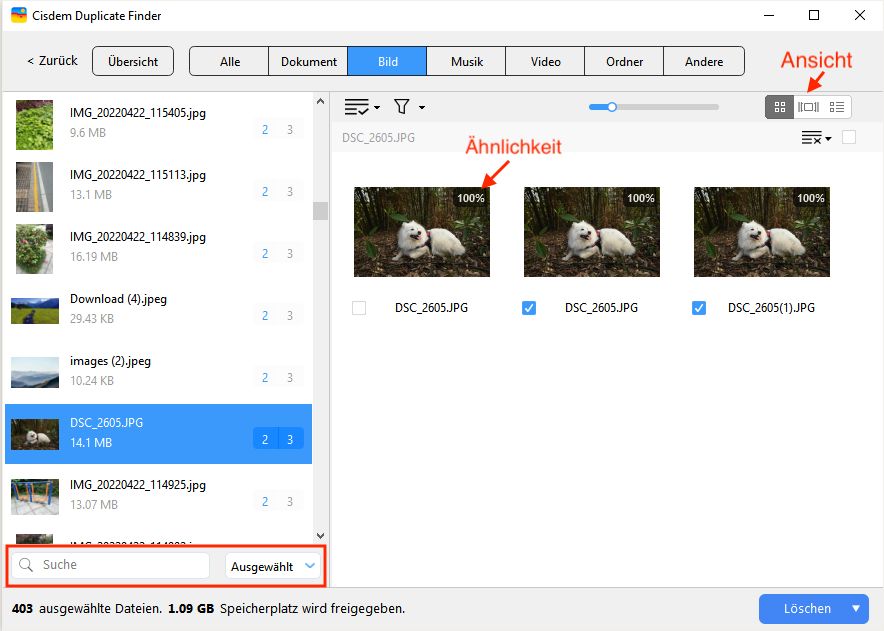Select the middle dog photo thumbnail
This screenshot has height=631, width=884.
click(591, 232)
